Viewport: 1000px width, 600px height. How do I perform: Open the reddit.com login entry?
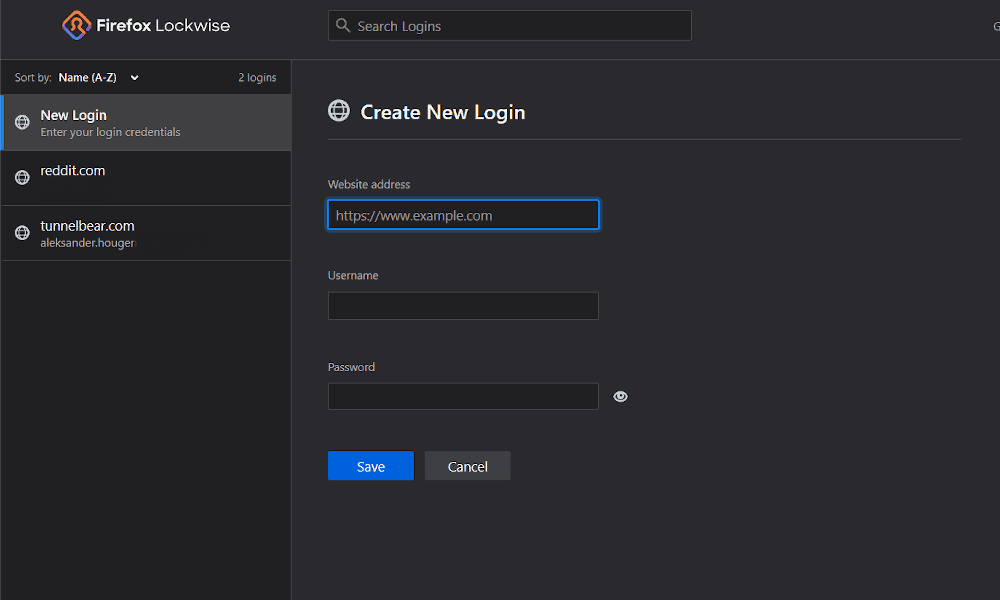(146, 178)
